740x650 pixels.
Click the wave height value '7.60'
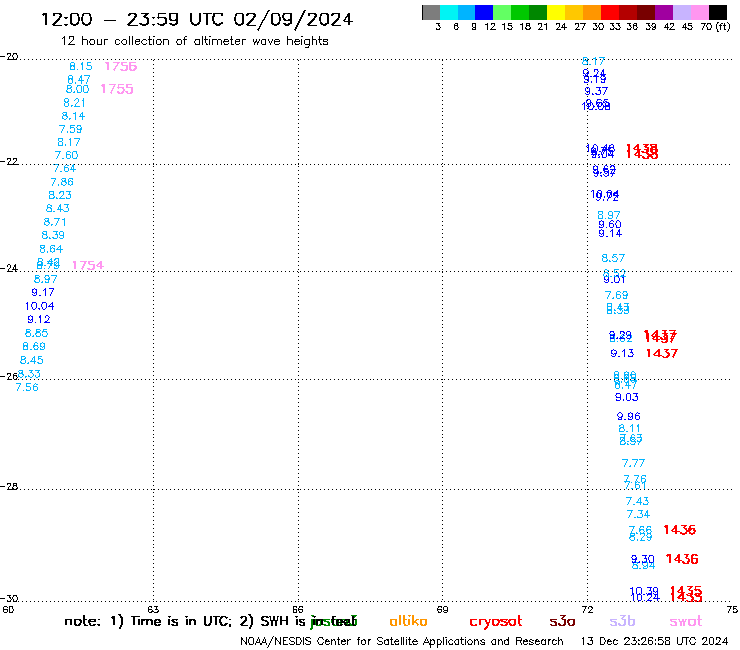click(x=66, y=155)
